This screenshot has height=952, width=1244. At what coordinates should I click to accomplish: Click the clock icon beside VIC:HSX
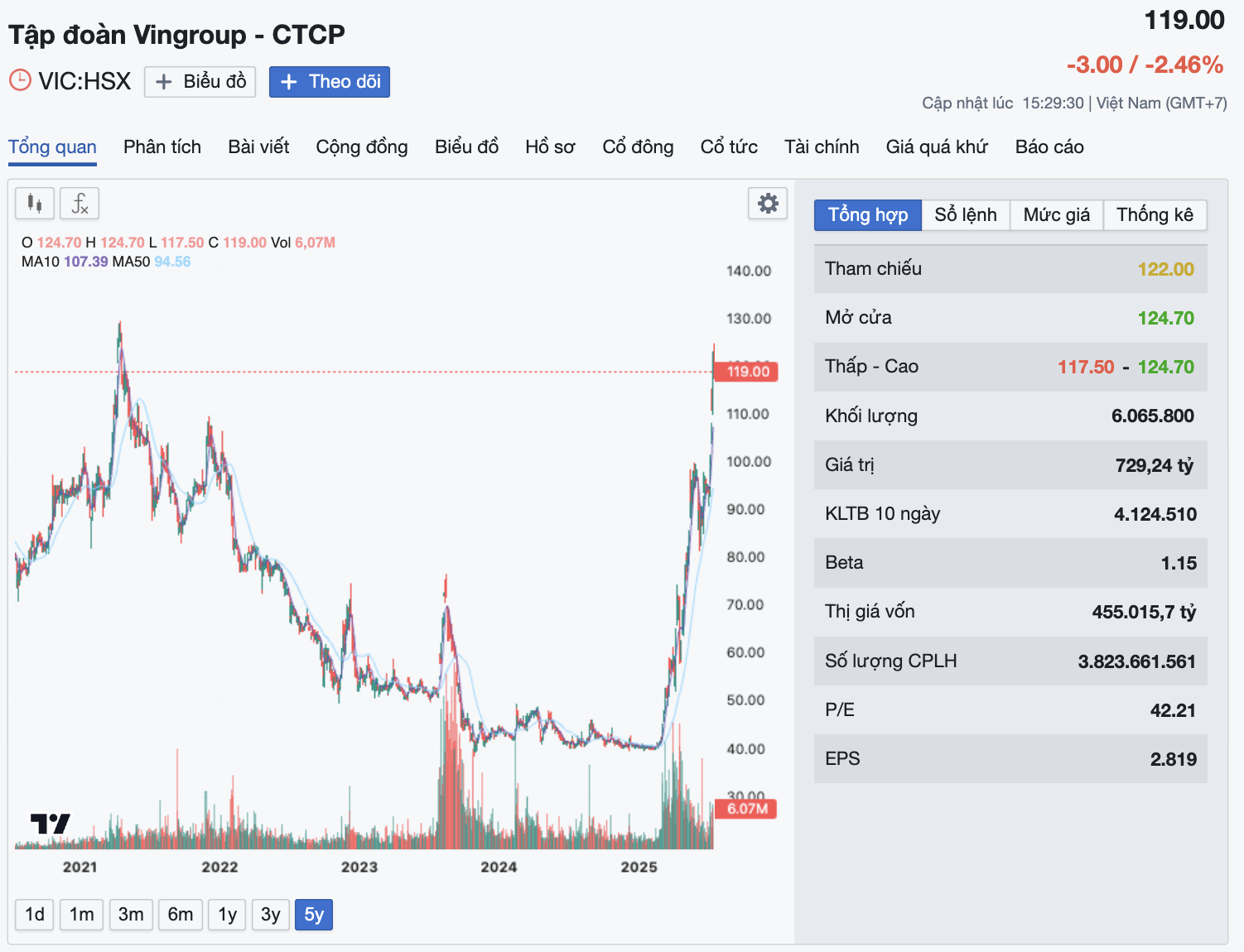pos(20,80)
